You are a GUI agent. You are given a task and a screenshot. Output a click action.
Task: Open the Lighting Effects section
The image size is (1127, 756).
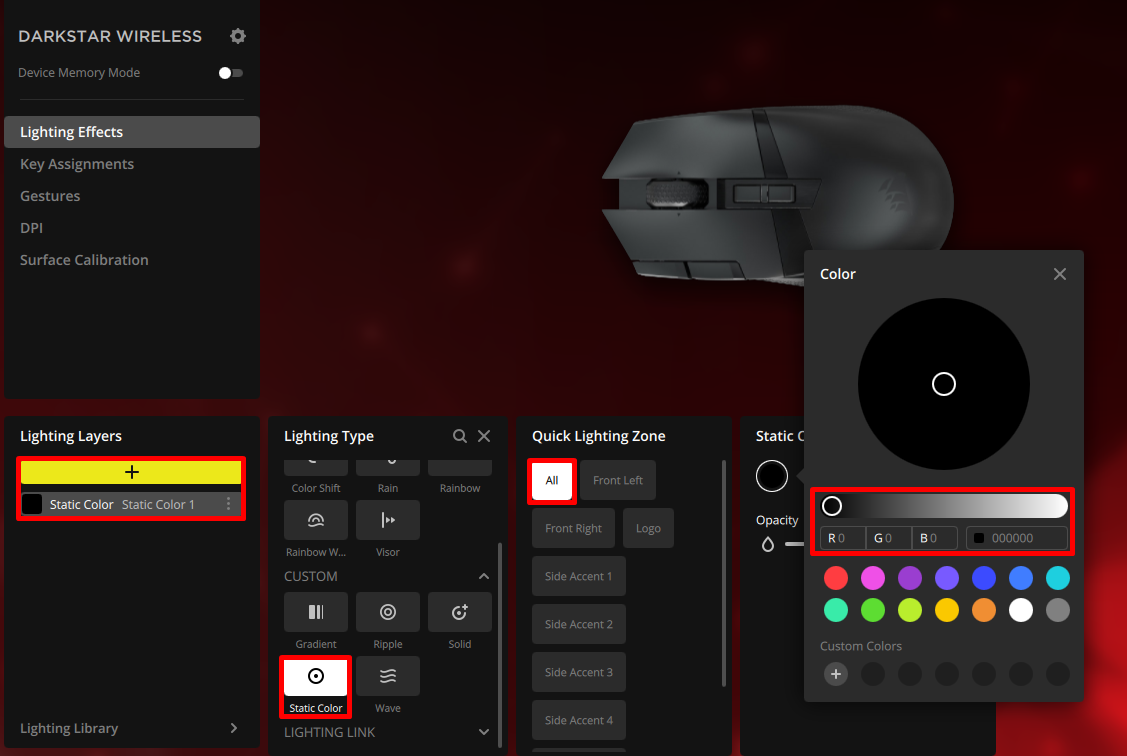pyautogui.click(x=132, y=132)
